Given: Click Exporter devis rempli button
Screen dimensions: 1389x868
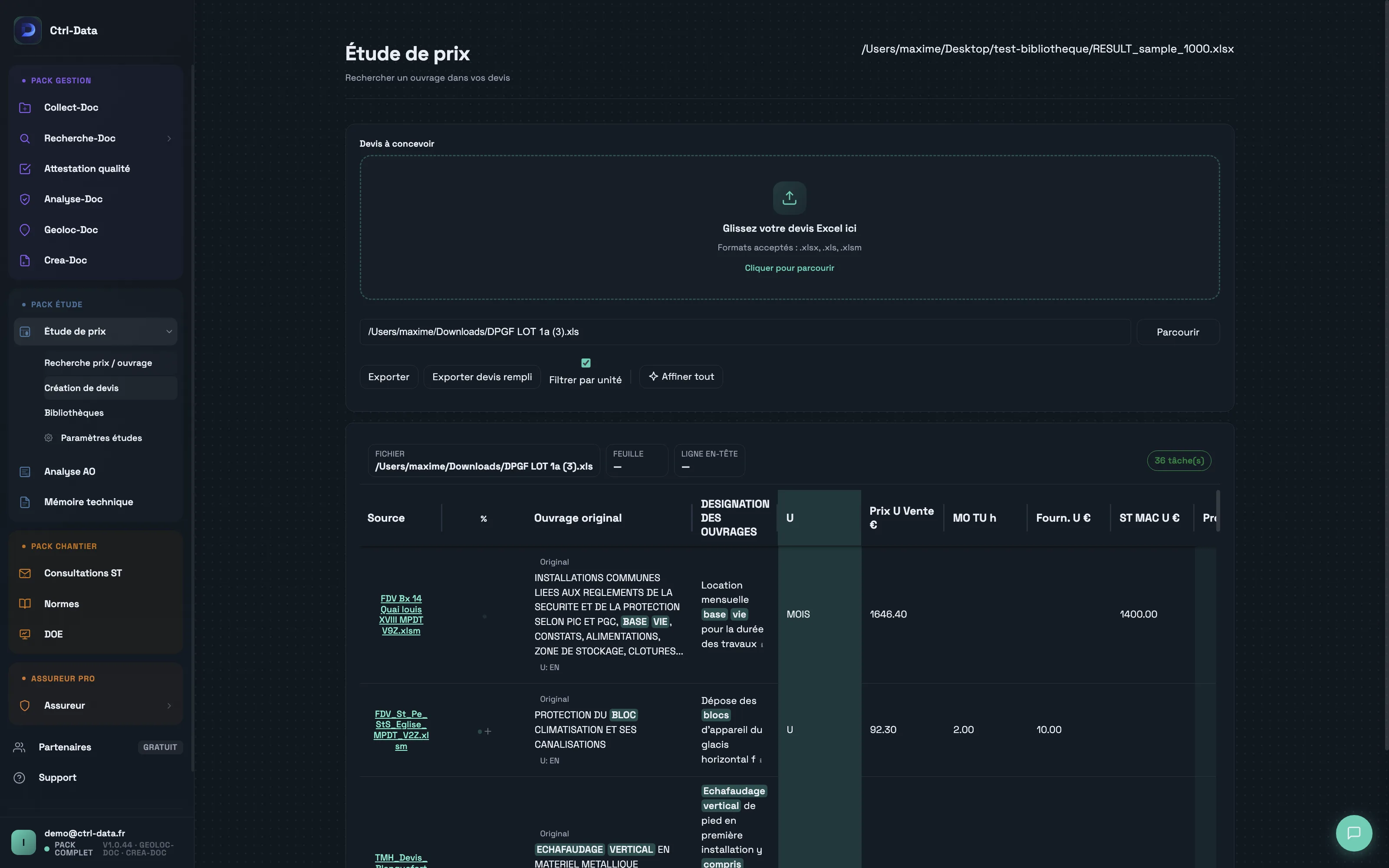Looking at the screenshot, I should coord(482,377).
